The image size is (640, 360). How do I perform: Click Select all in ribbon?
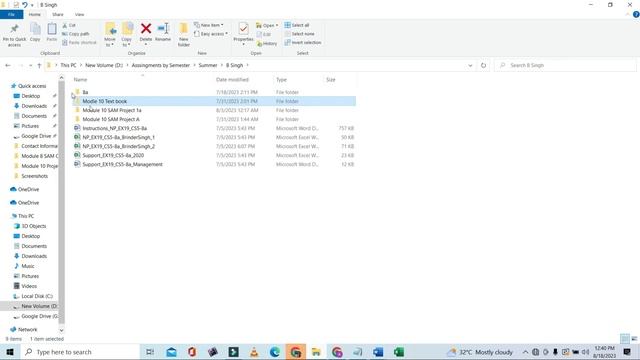click(x=297, y=25)
